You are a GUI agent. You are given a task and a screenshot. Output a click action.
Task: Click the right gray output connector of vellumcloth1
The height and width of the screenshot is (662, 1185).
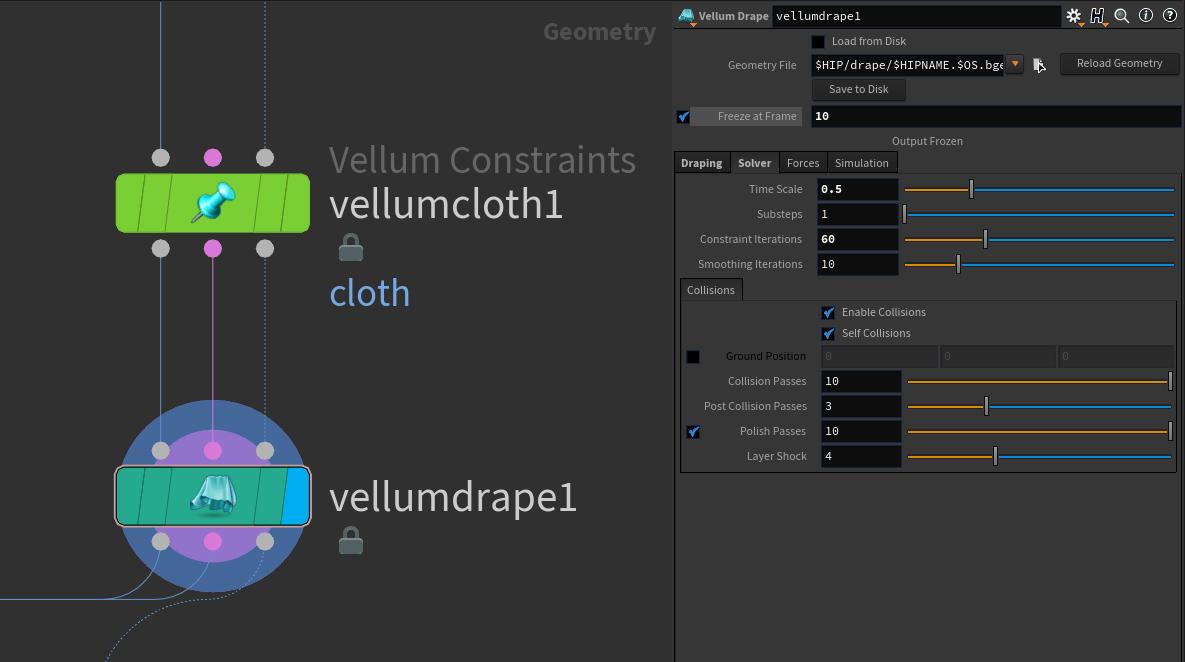[265, 248]
